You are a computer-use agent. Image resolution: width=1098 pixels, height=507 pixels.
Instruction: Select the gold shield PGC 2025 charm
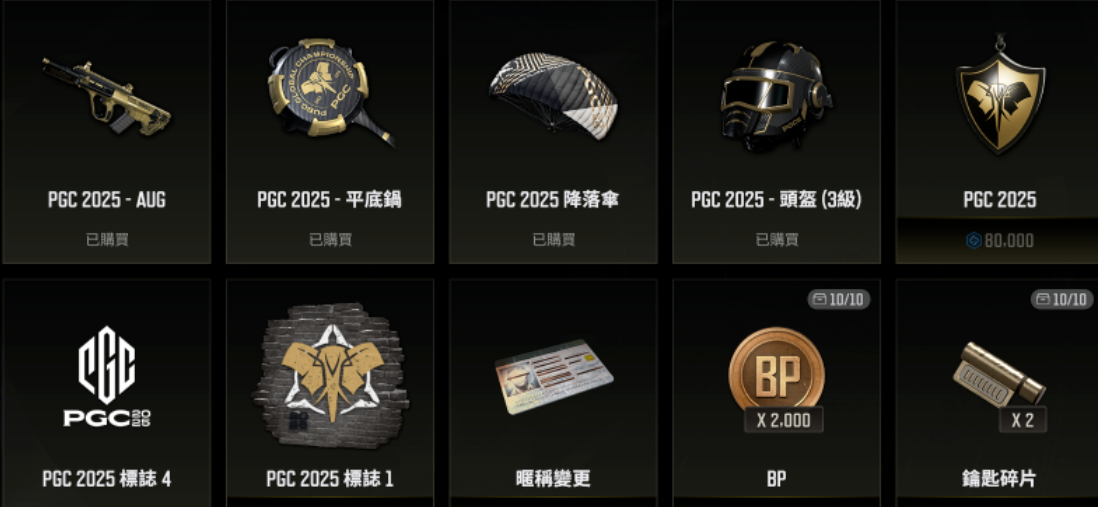(1000, 95)
